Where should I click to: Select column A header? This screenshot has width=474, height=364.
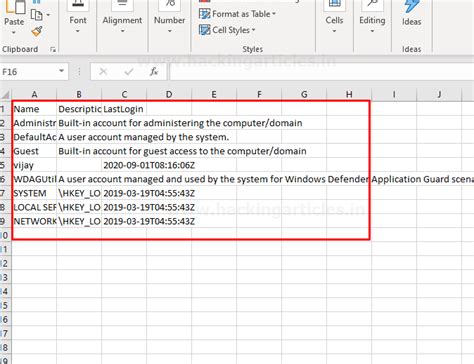pos(34,95)
